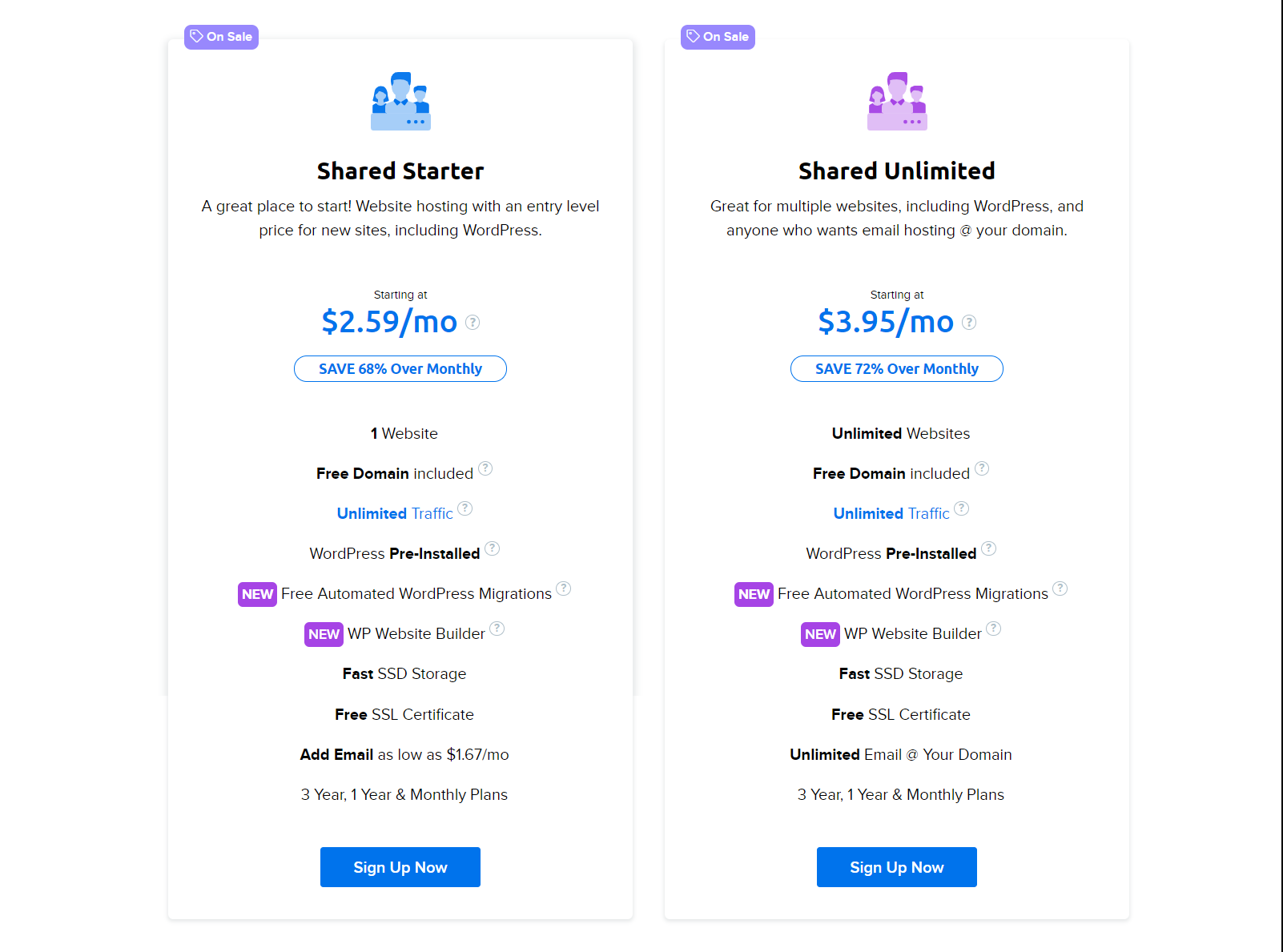Open WordPress Migrations help icon in Shared Unlimited
The width and height of the screenshot is (1283, 952).
(x=1060, y=588)
